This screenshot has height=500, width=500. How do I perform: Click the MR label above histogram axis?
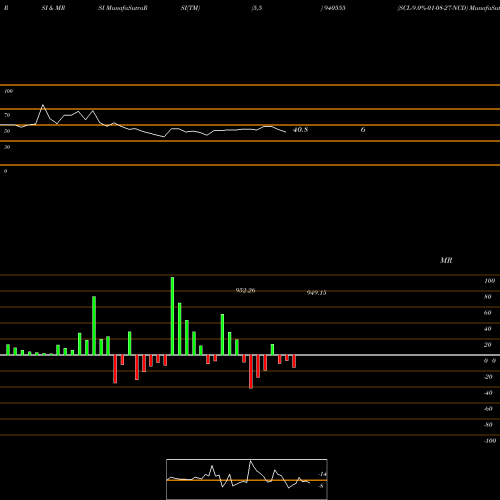click(x=446, y=260)
